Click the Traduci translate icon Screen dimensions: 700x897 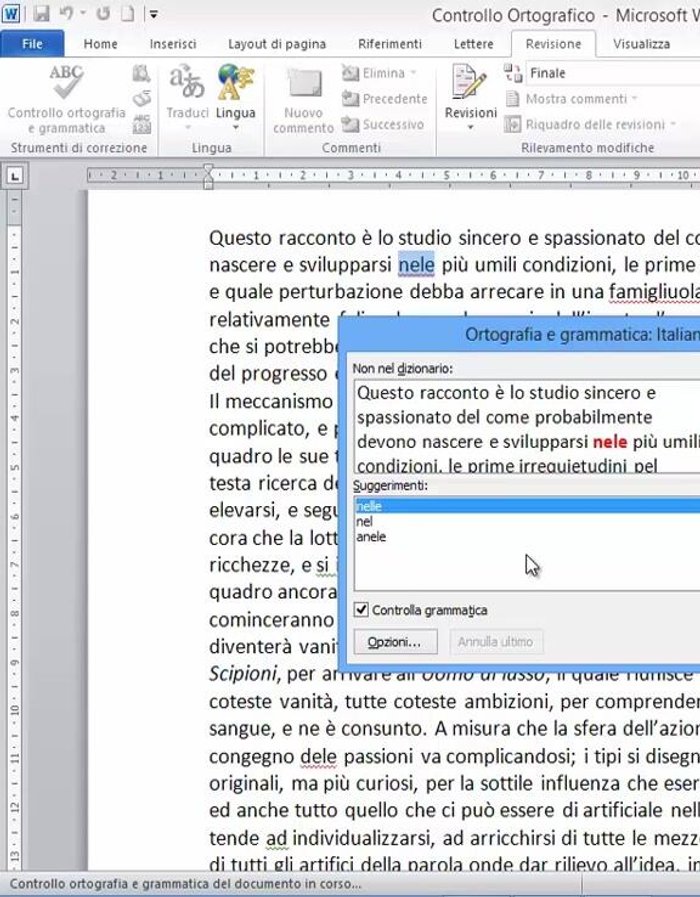click(x=187, y=82)
